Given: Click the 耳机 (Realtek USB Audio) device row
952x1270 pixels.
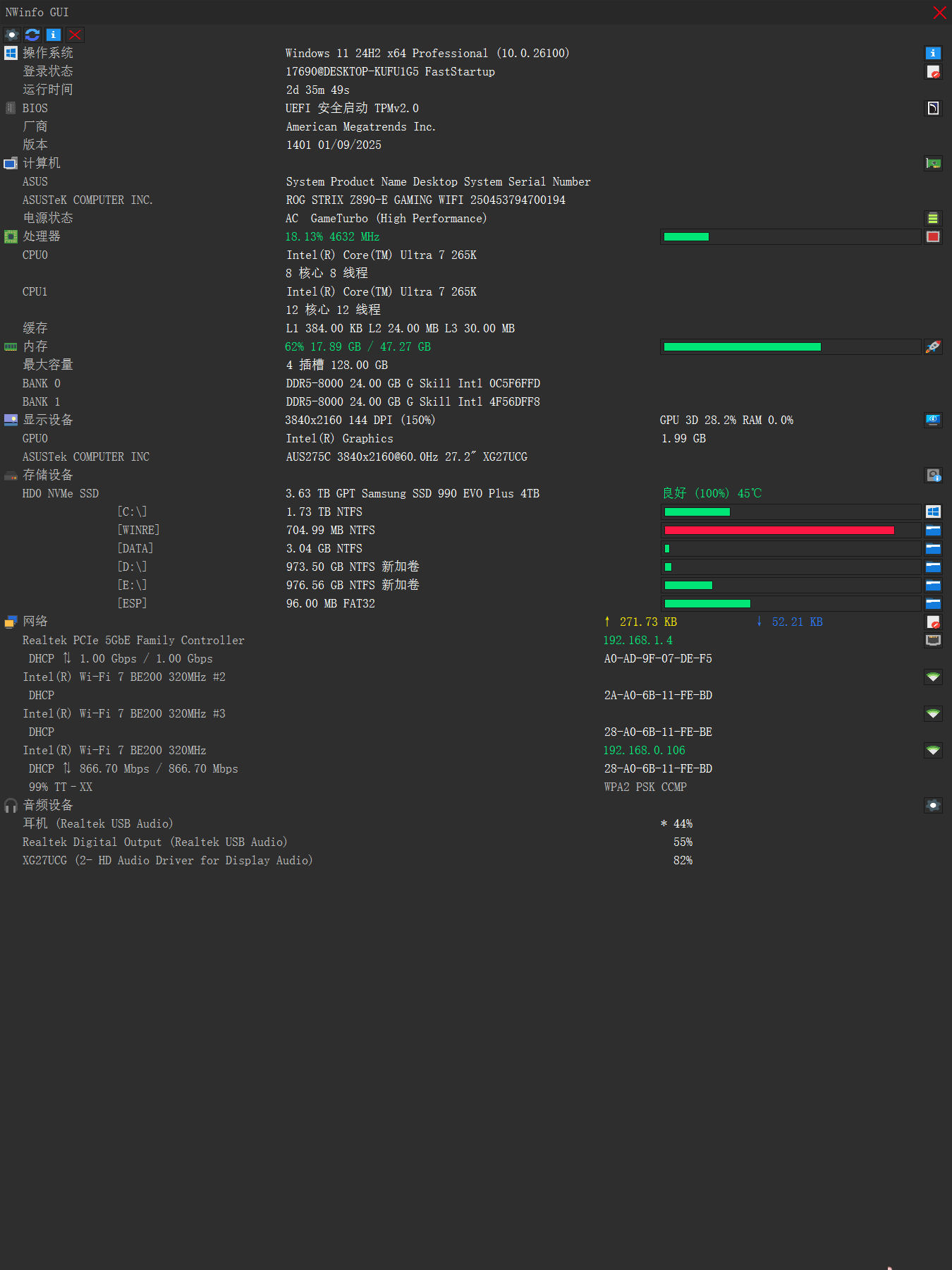Looking at the screenshot, I should (x=98, y=823).
